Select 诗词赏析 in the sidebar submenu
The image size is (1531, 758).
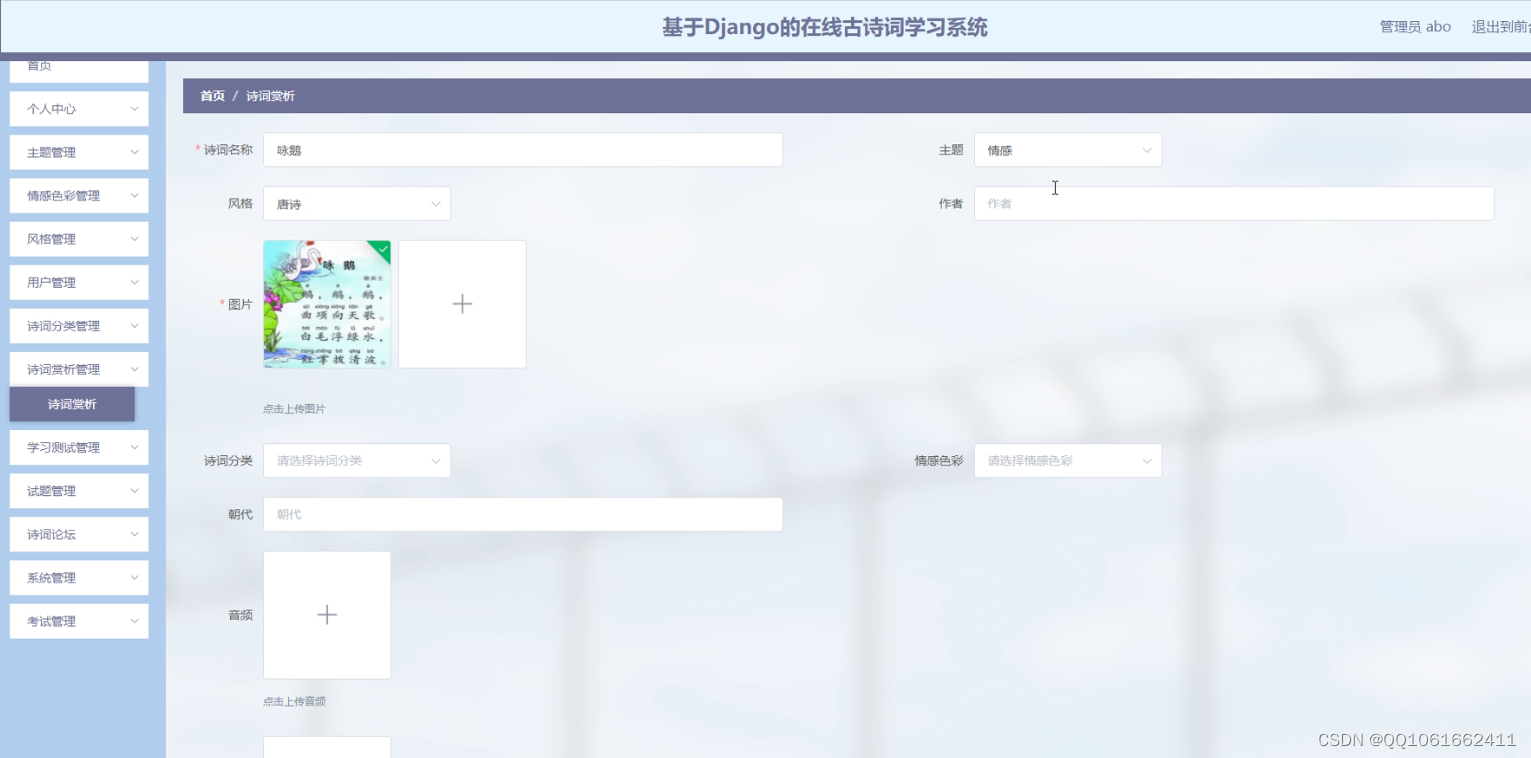click(x=72, y=404)
